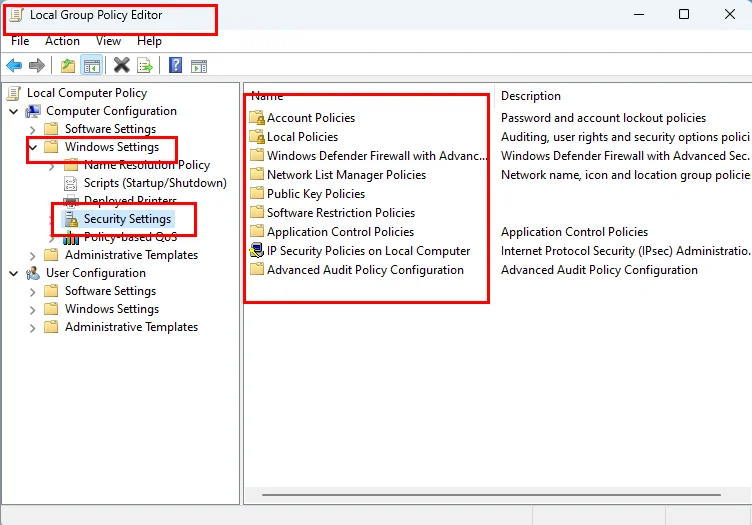Collapse the Computer Configuration node
Image resolution: width=752 pixels, height=525 pixels.
(14, 112)
